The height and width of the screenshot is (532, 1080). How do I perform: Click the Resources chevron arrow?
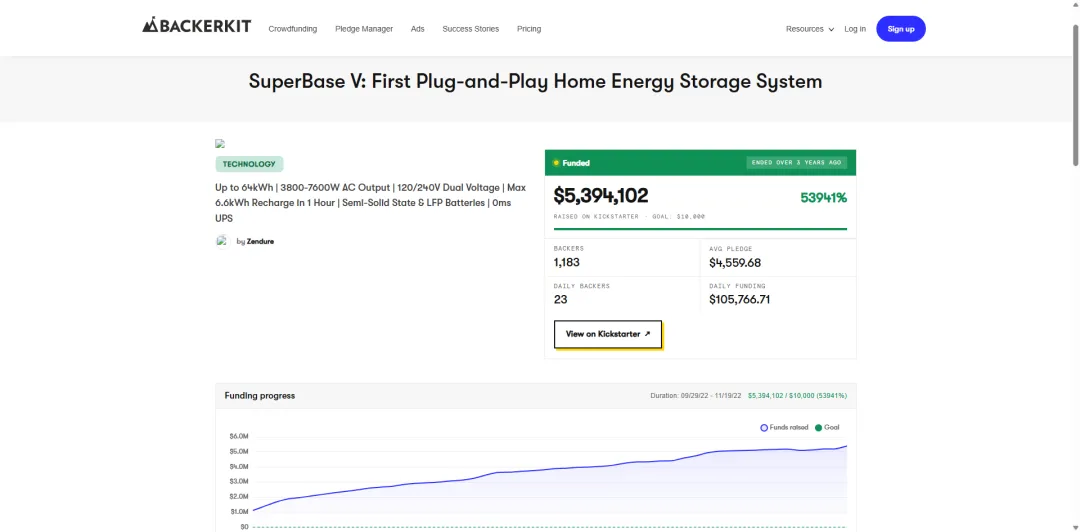click(831, 30)
